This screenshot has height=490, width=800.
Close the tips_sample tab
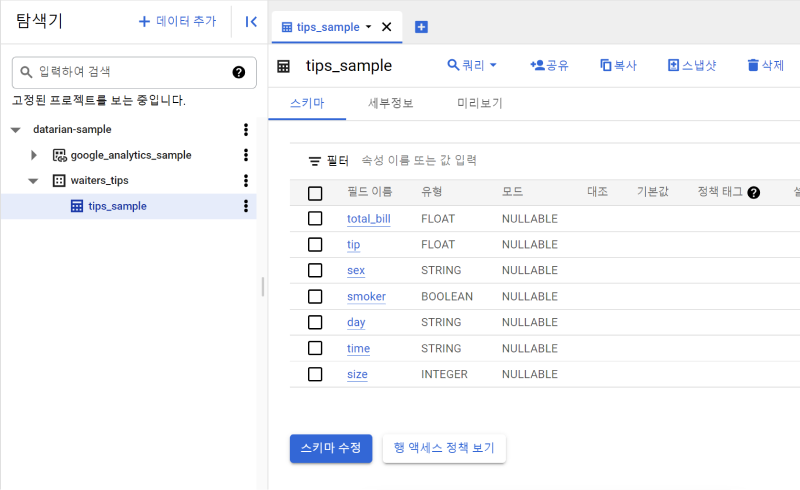point(387,27)
